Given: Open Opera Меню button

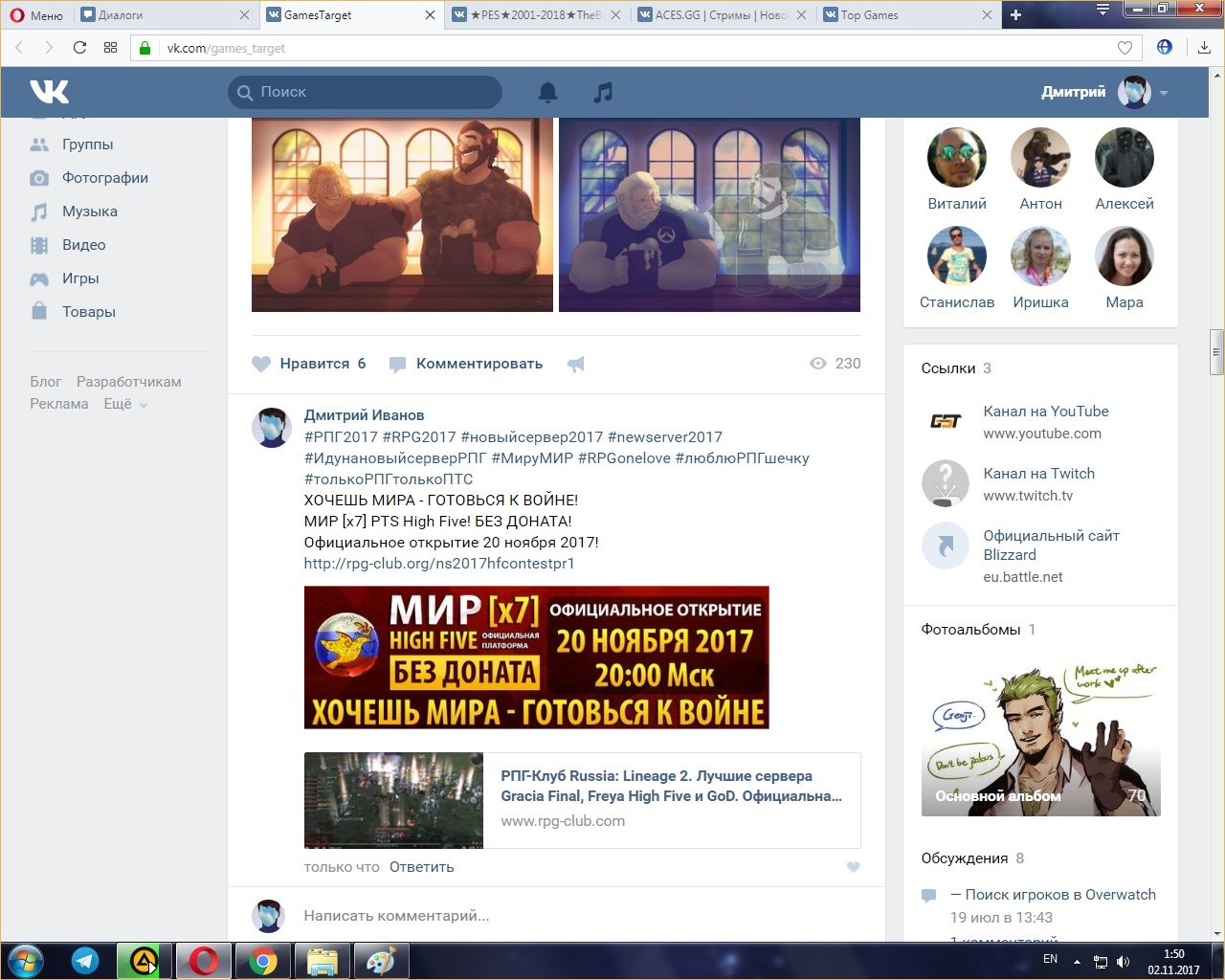Looking at the screenshot, I should 36,14.
